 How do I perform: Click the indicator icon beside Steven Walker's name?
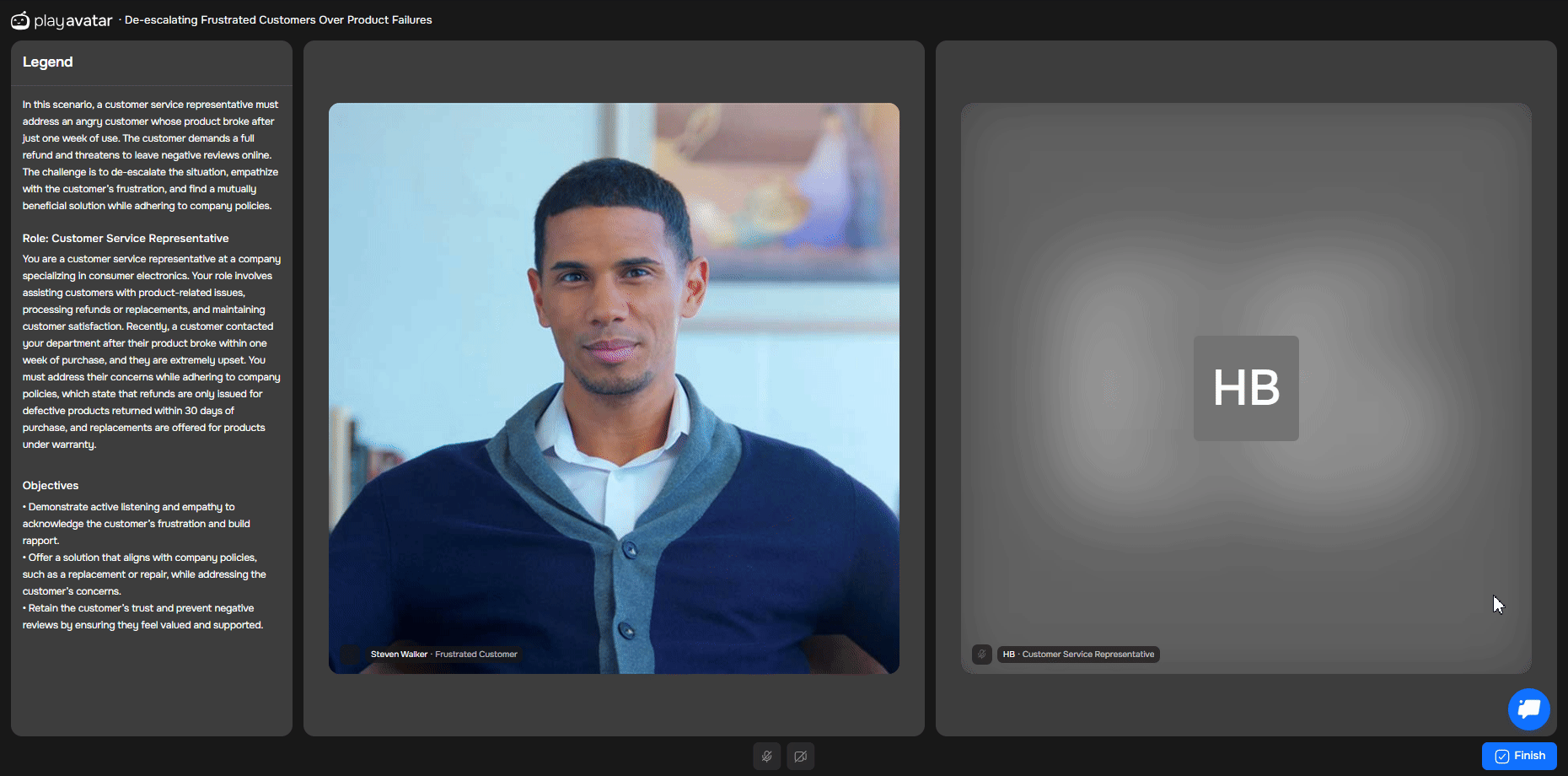[x=350, y=655]
